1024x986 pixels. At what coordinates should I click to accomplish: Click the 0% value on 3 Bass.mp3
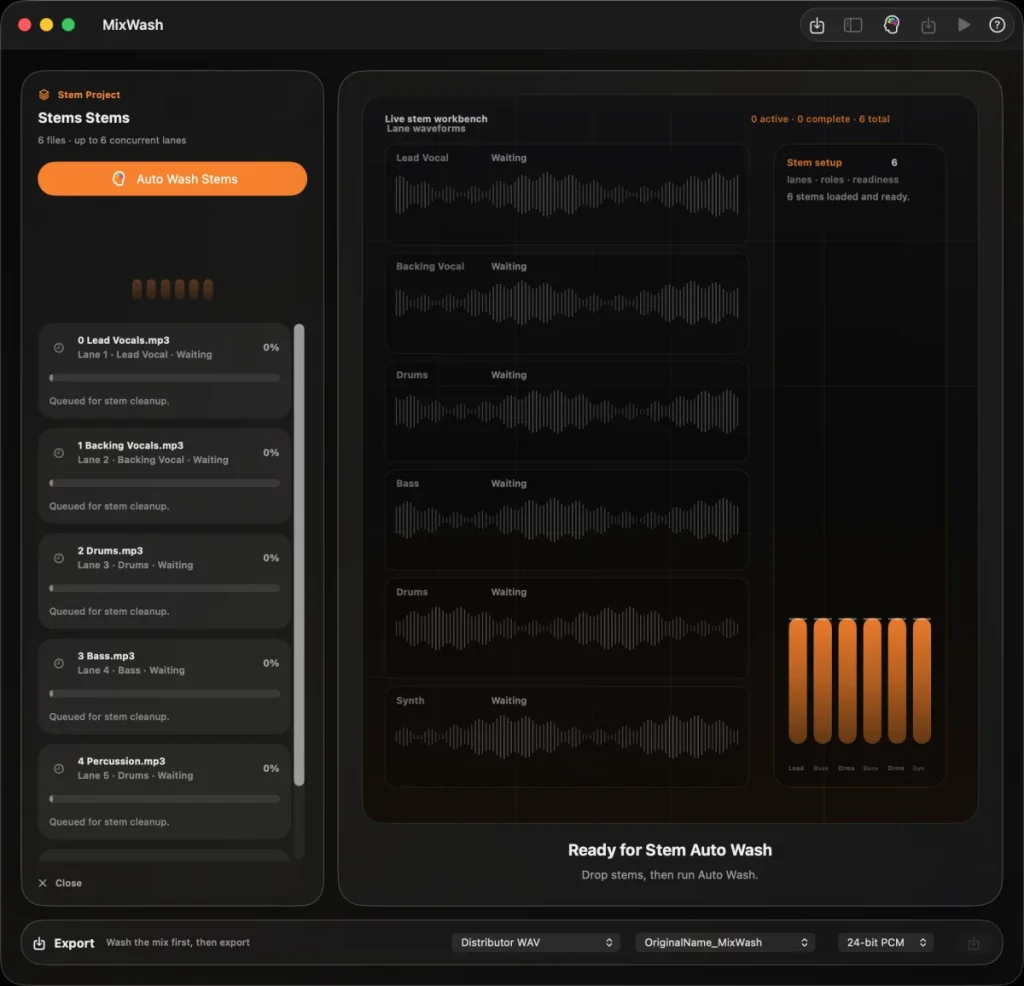click(x=271, y=663)
